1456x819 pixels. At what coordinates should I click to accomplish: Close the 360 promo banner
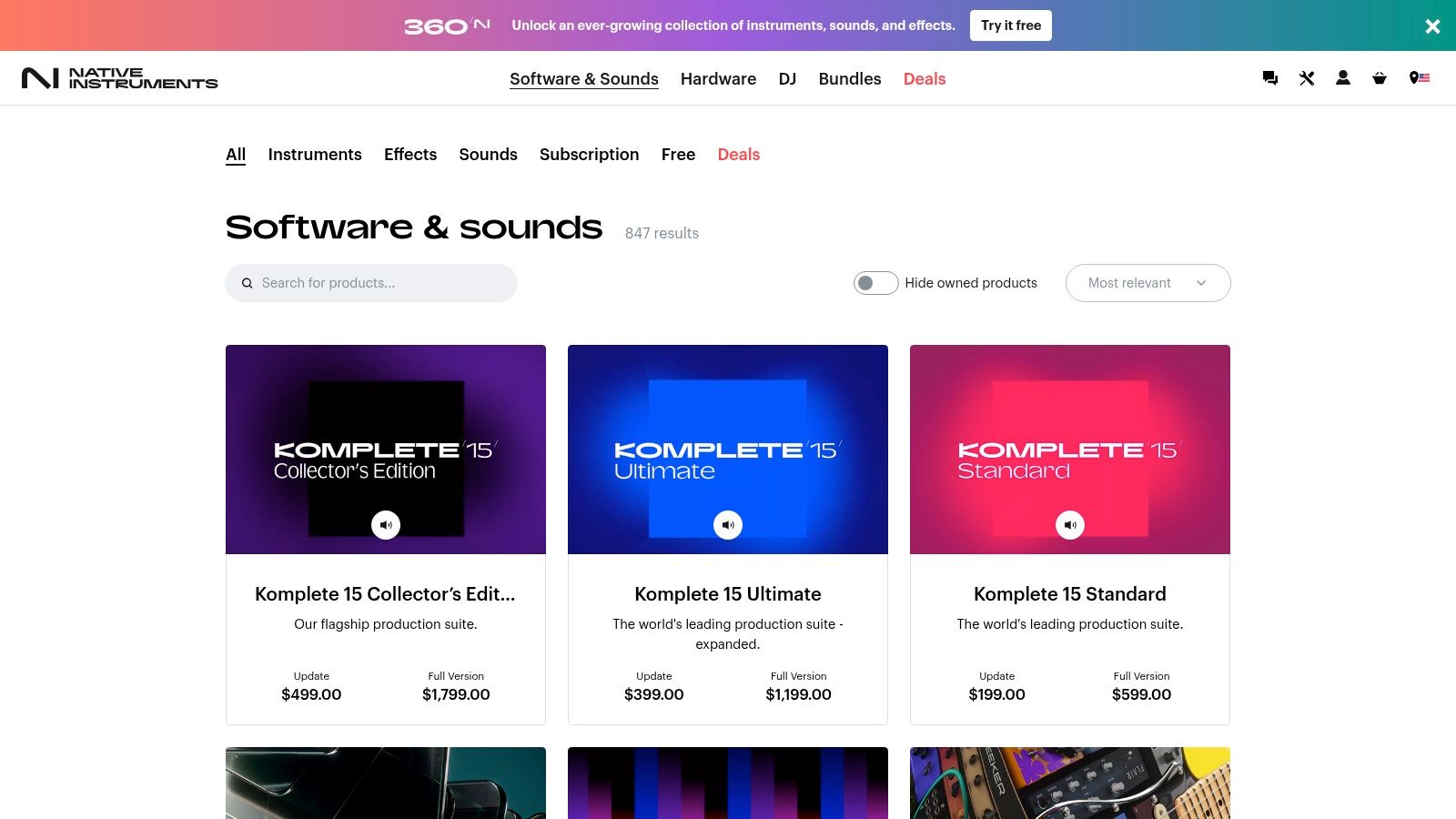click(1432, 25)
